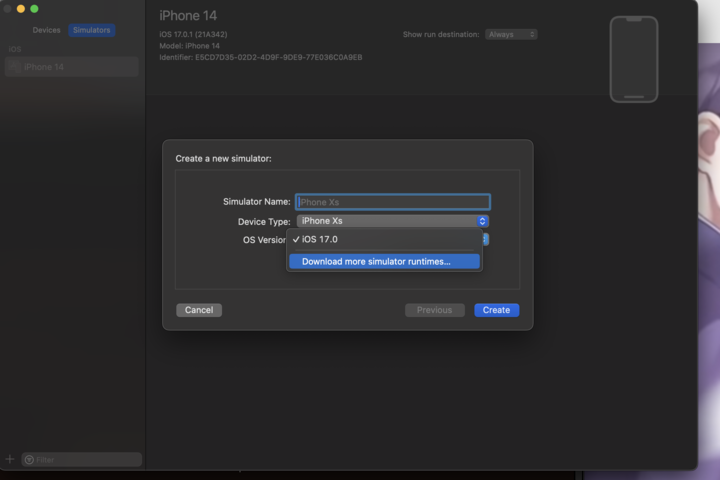Viewport: 720px width, 480px height.
Task: Click the iOS section label in sidebar
Action: coord(15,49)
